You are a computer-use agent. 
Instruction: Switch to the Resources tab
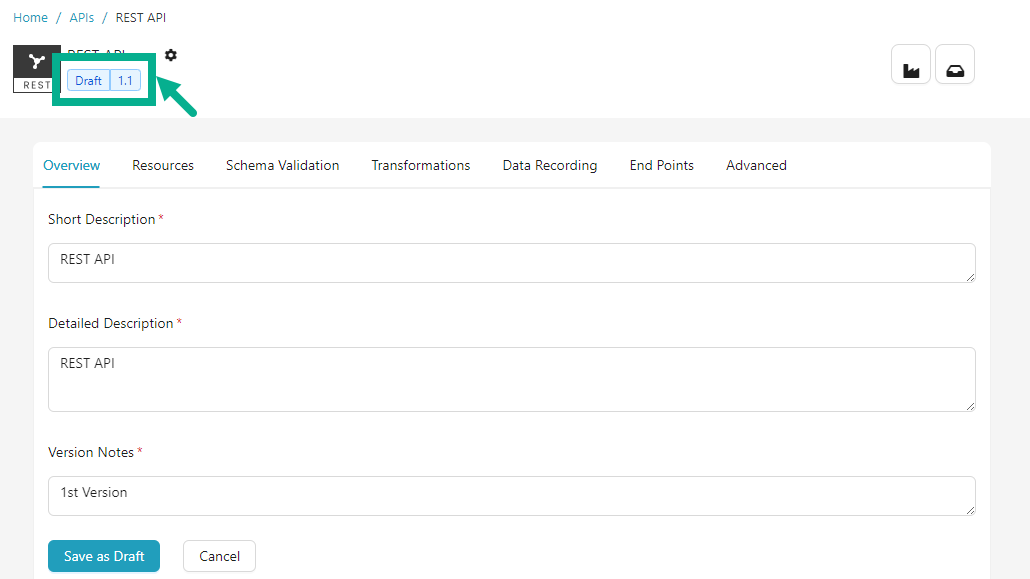pyautogui.click(x=163, y=166)
